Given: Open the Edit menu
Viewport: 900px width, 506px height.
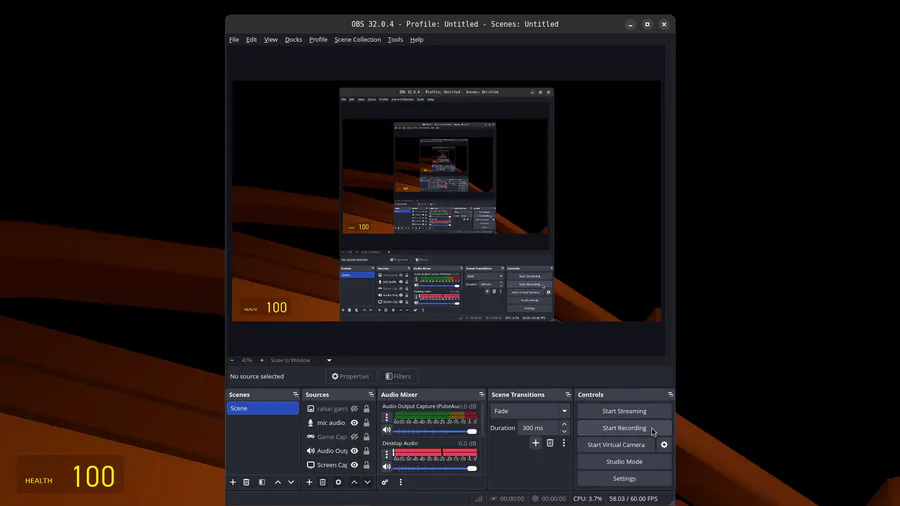Looking at the screenshot, I should pyautogui.click(x=251, y=40).
